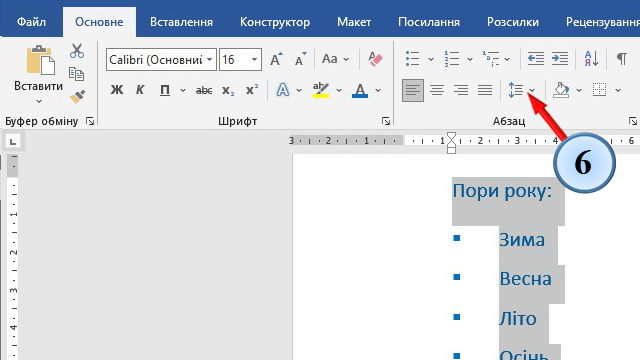Align text right

coord(461,90)
